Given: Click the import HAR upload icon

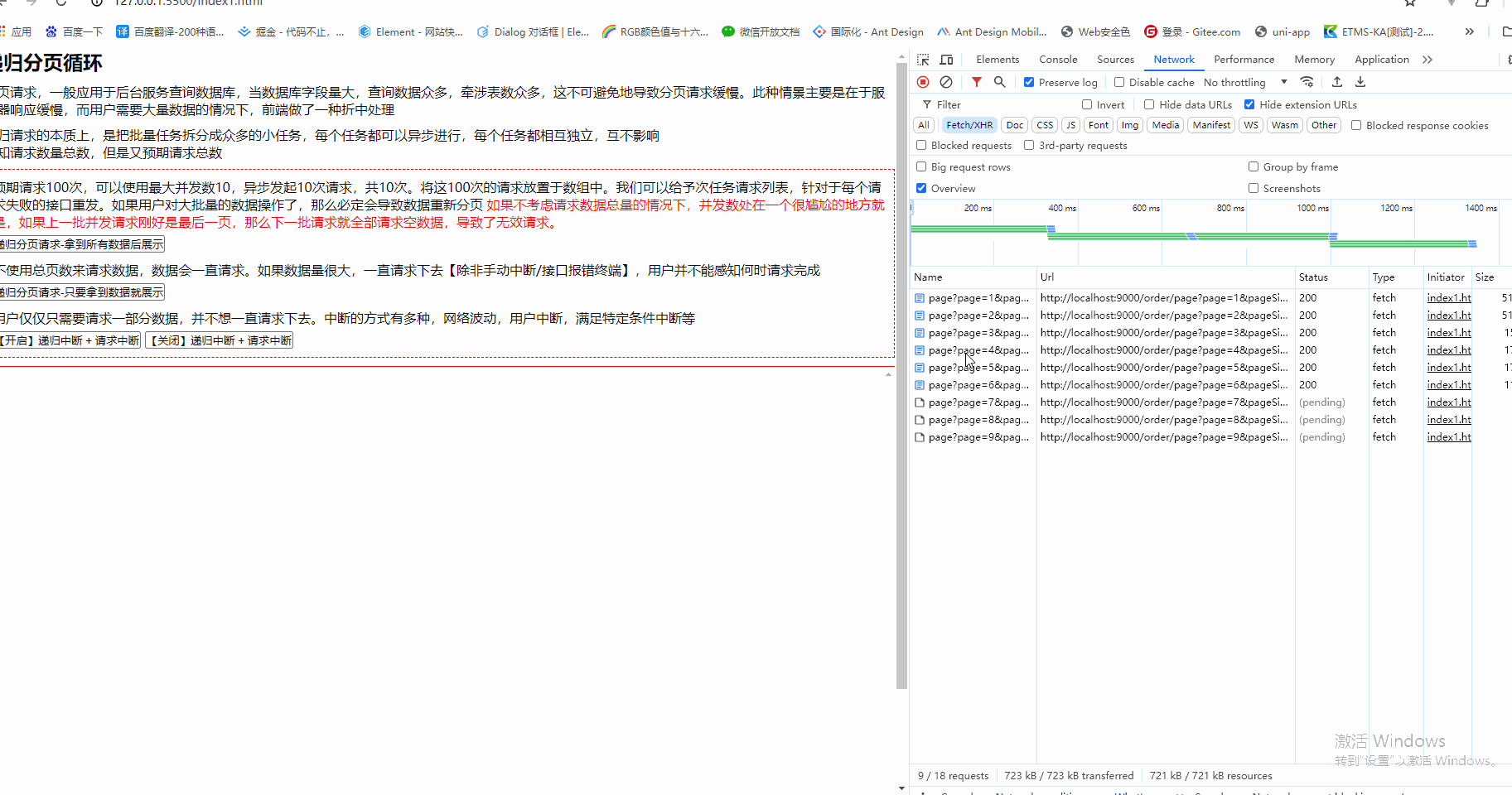Looking at the screenshot, I should pyautogui.click(x=1337, y=82).
